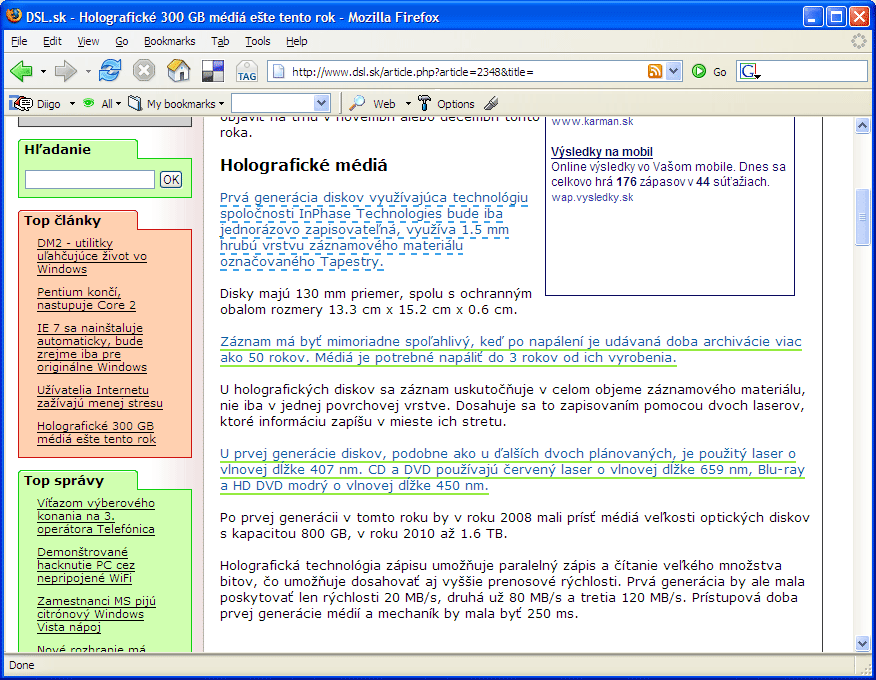Click the green Go button
Screen dimensions: 876x680
click(709, 72)
